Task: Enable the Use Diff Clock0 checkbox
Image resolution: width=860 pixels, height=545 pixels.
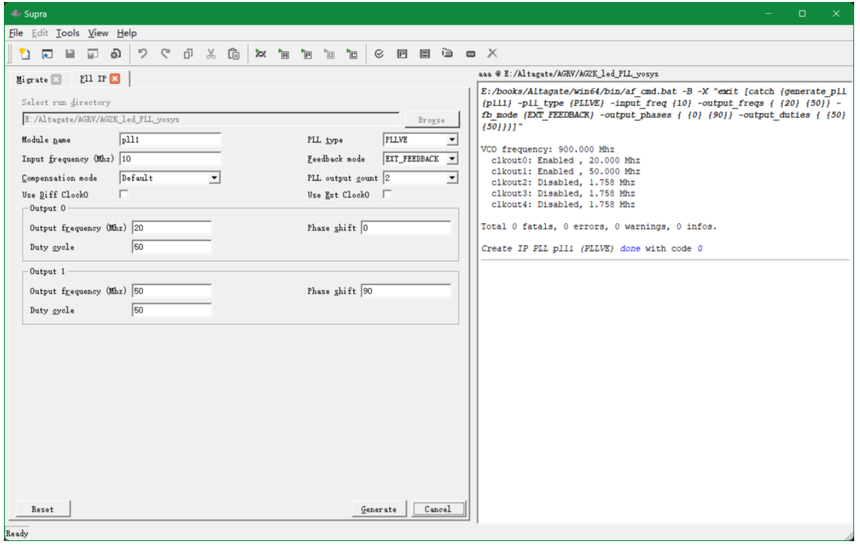Action: pos(123,194)
